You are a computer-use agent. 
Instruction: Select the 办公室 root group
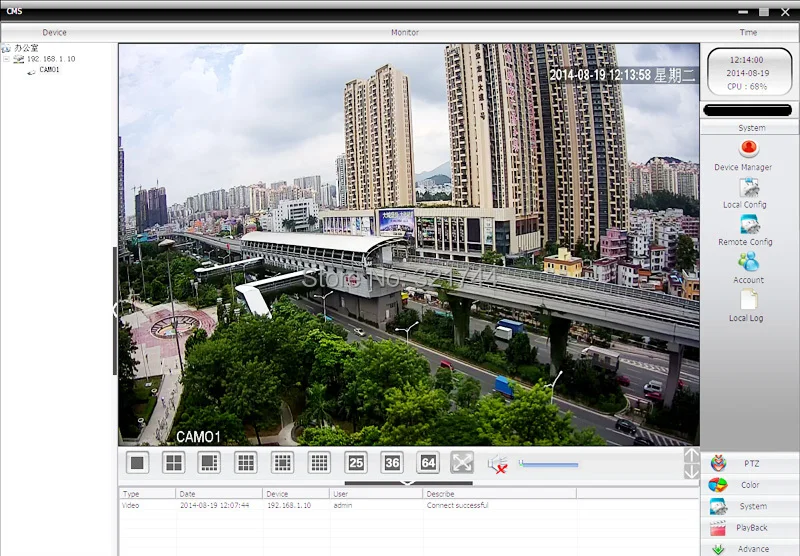tap(26, 48)
